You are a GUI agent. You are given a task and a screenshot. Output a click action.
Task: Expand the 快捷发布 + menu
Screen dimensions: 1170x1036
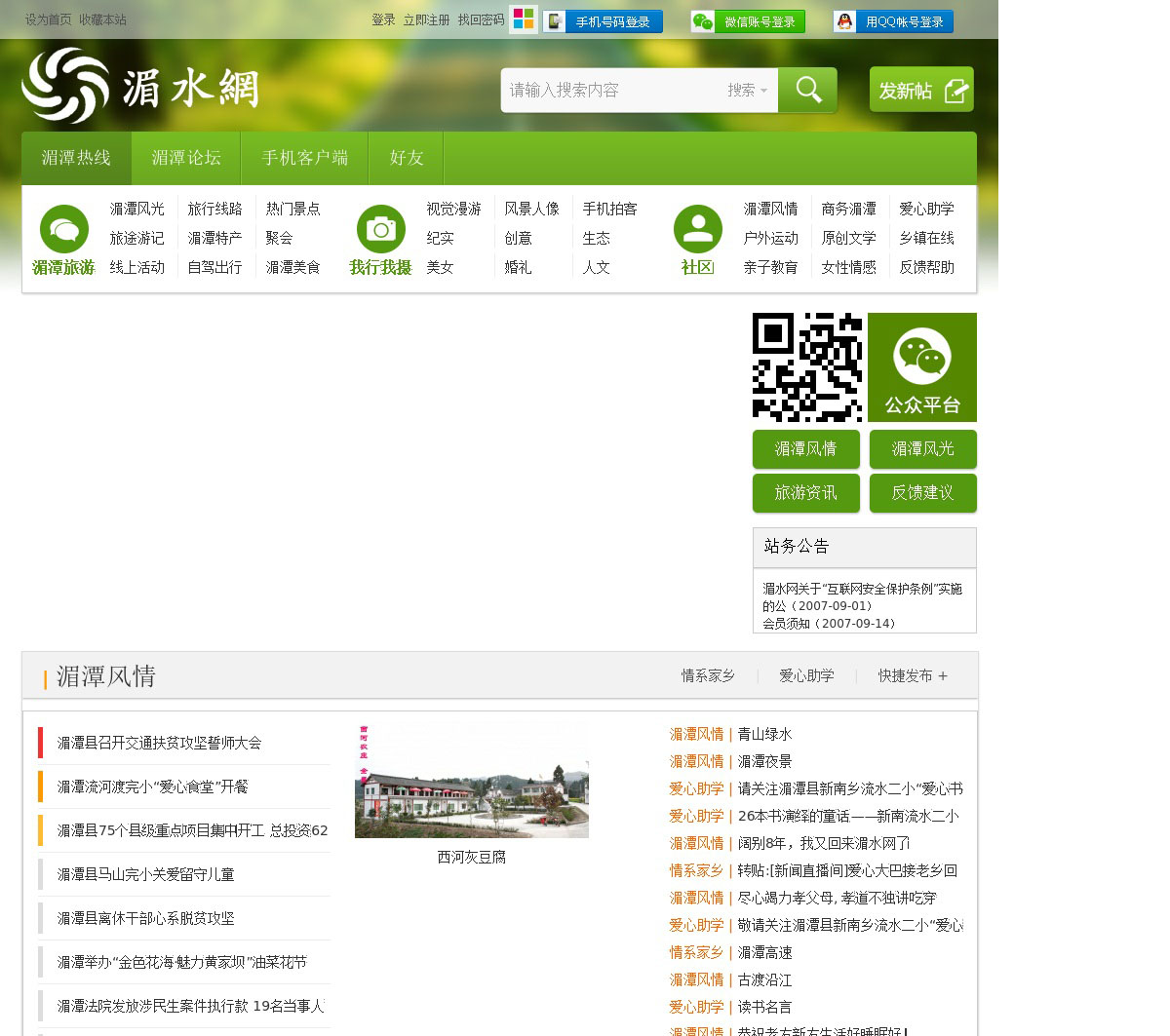coord(913,675)
